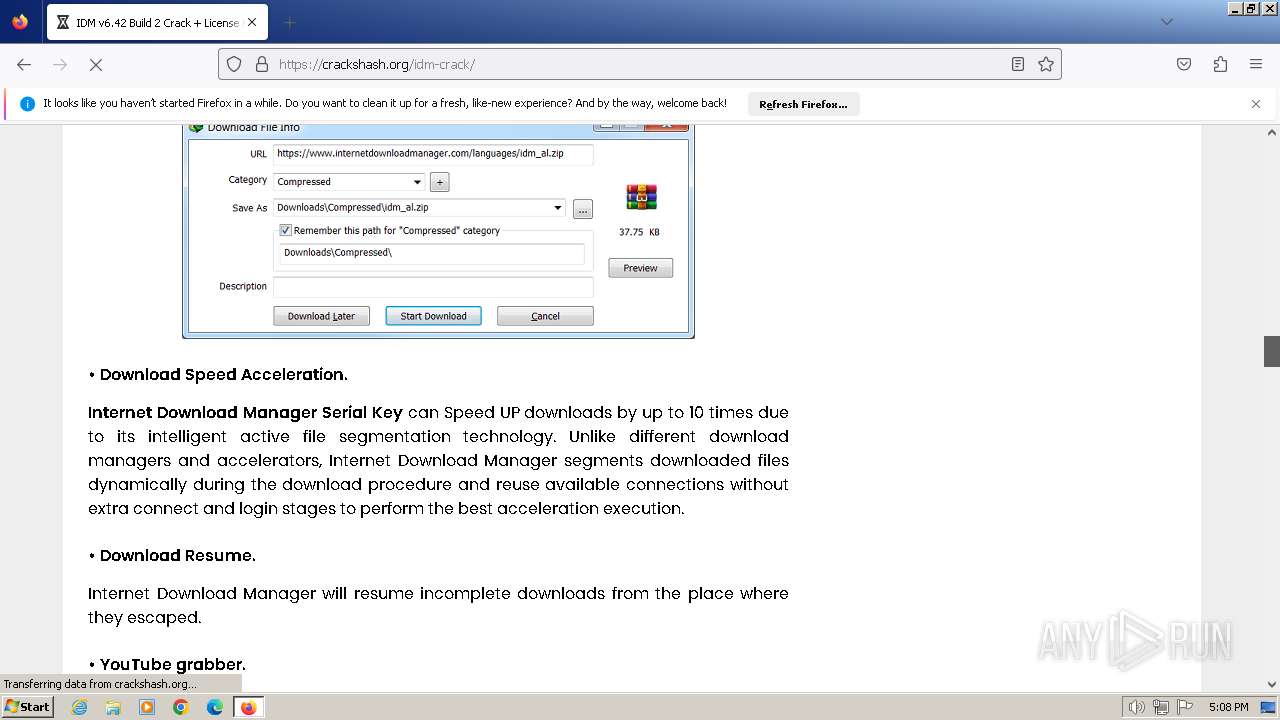Click the Preview button
1280x720 pixels.
[640, 268]
